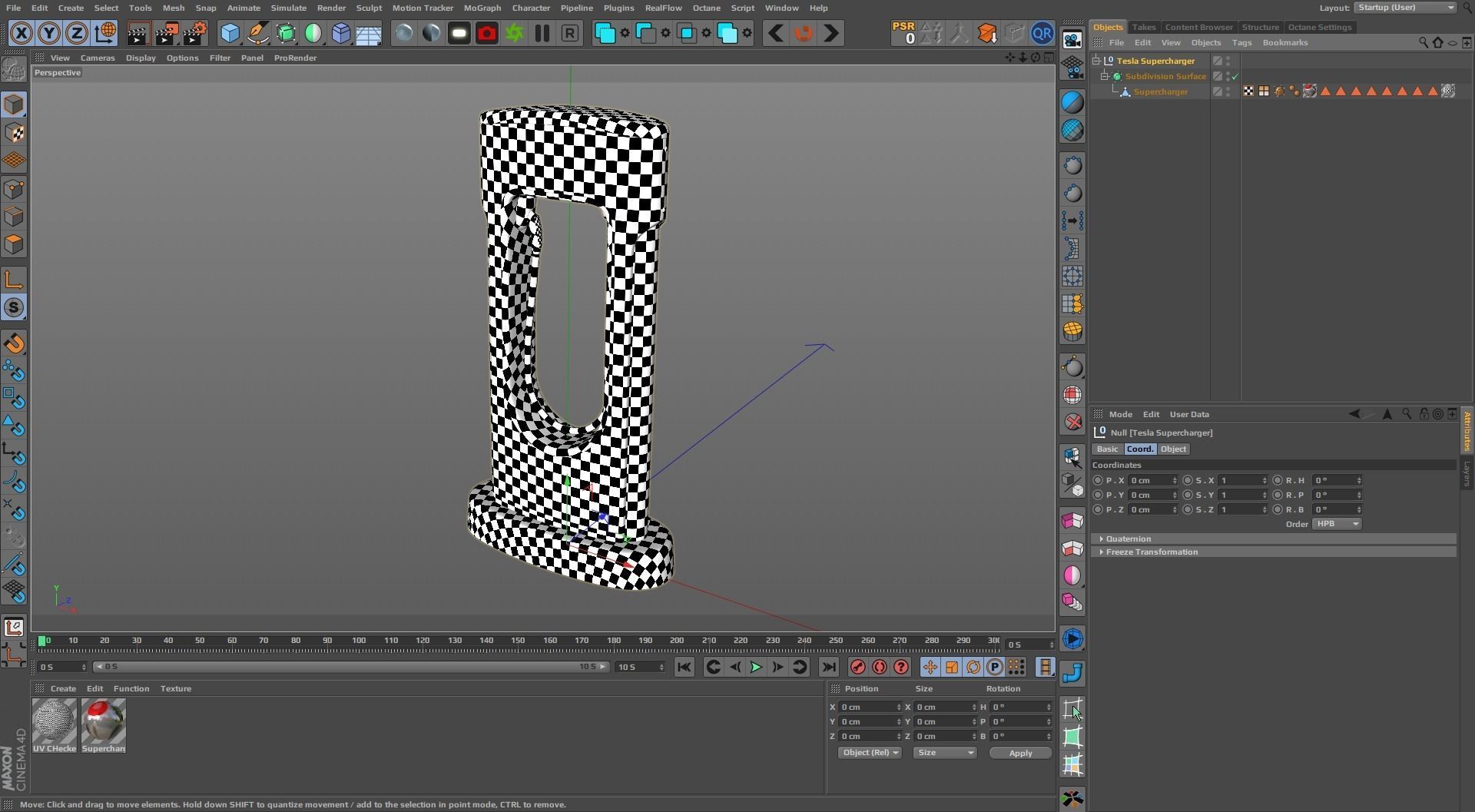Open the rotation Order HPB dropdown
This screenshot has height=812, width=1475.
[x=1337, y=525]
